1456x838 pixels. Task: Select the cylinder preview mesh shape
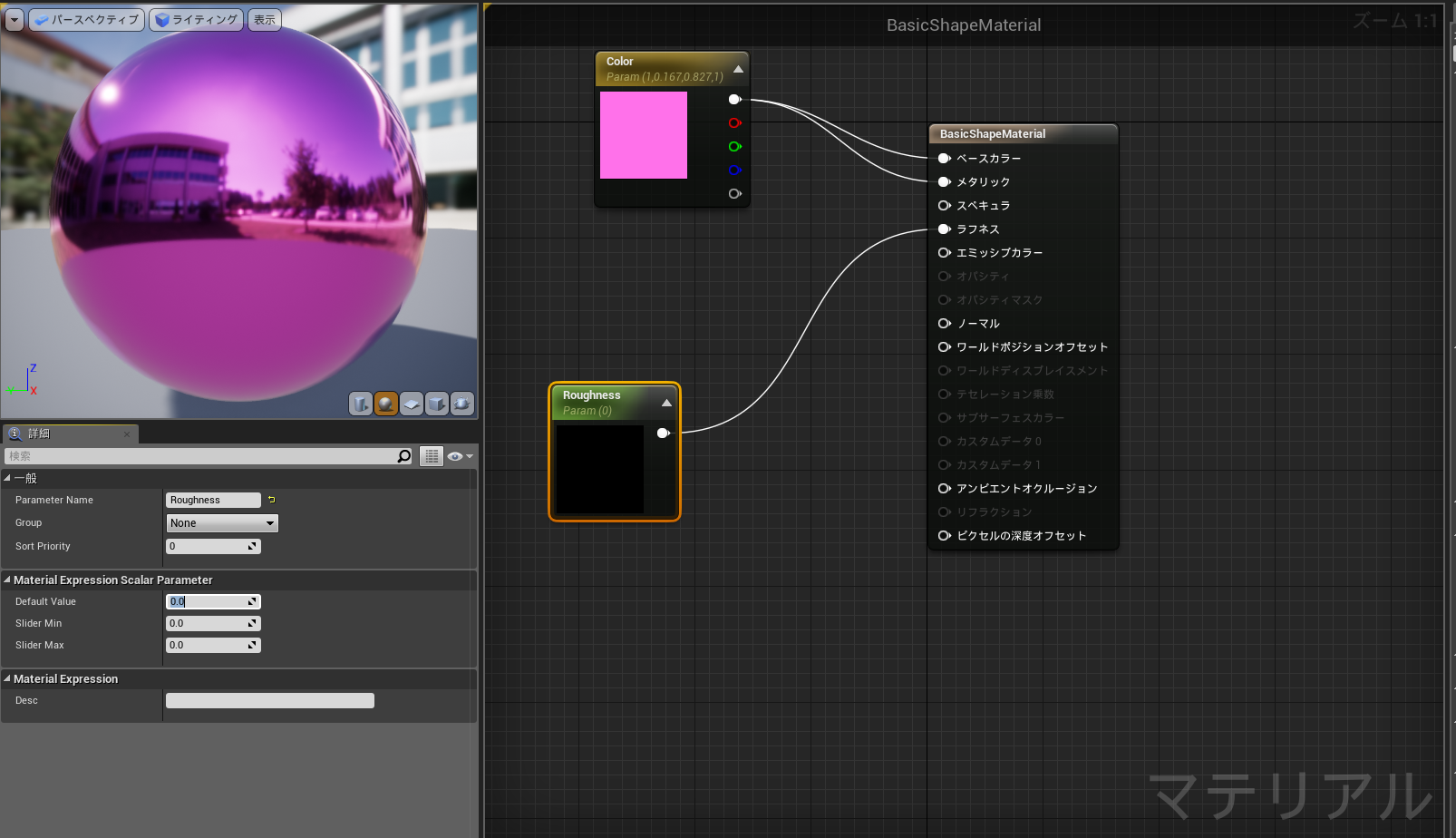tap(360, 403)
